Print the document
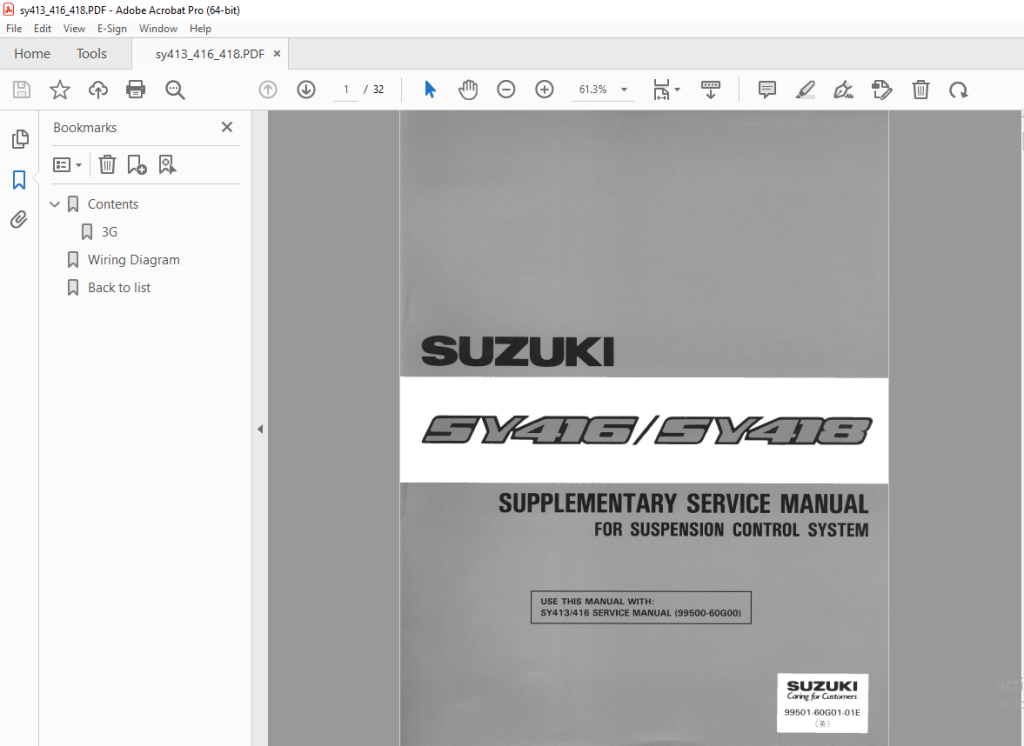Screen dimensions: 1024x746 pos(136,89)
